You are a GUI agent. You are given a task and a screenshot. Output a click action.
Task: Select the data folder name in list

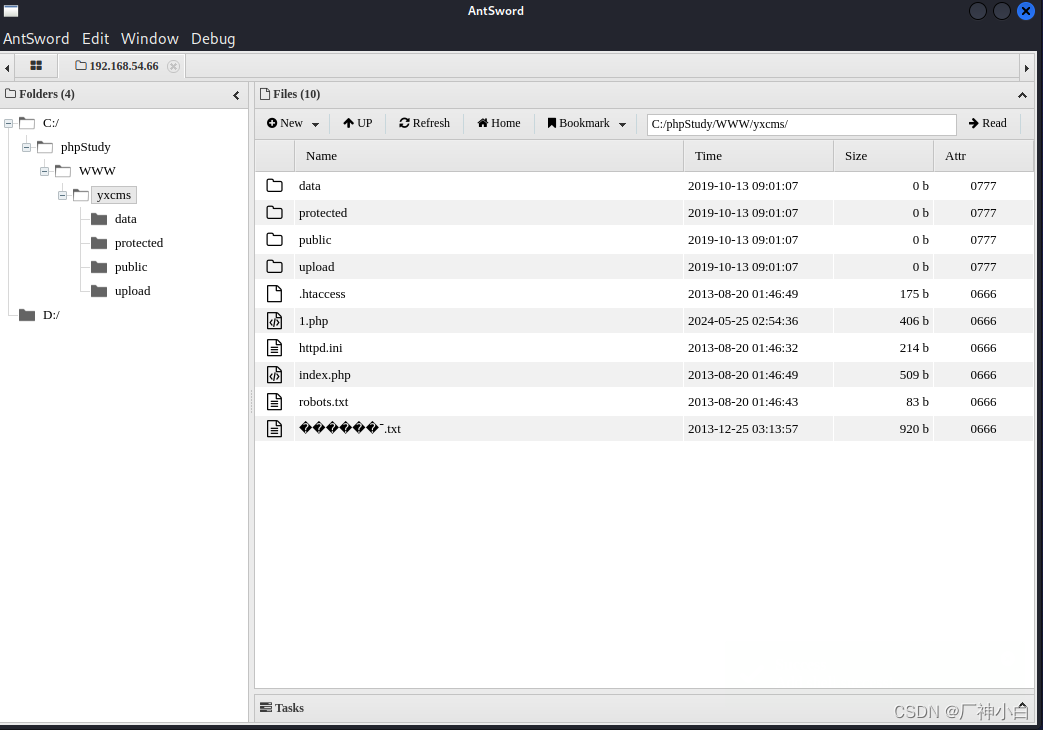(x=310, y=186)
